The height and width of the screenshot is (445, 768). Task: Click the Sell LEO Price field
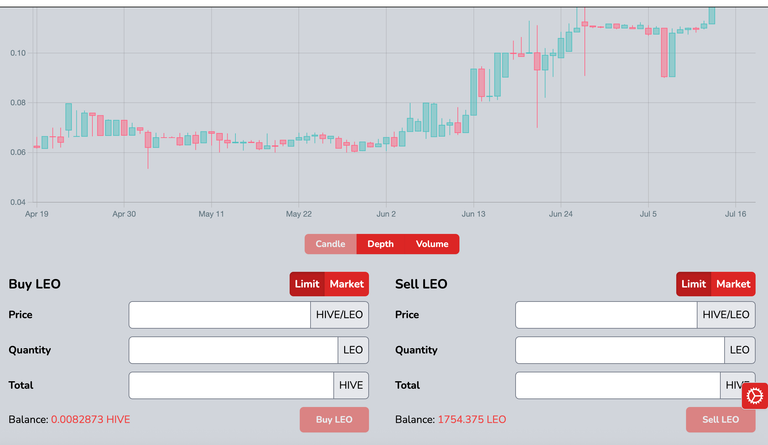(606, 315)
